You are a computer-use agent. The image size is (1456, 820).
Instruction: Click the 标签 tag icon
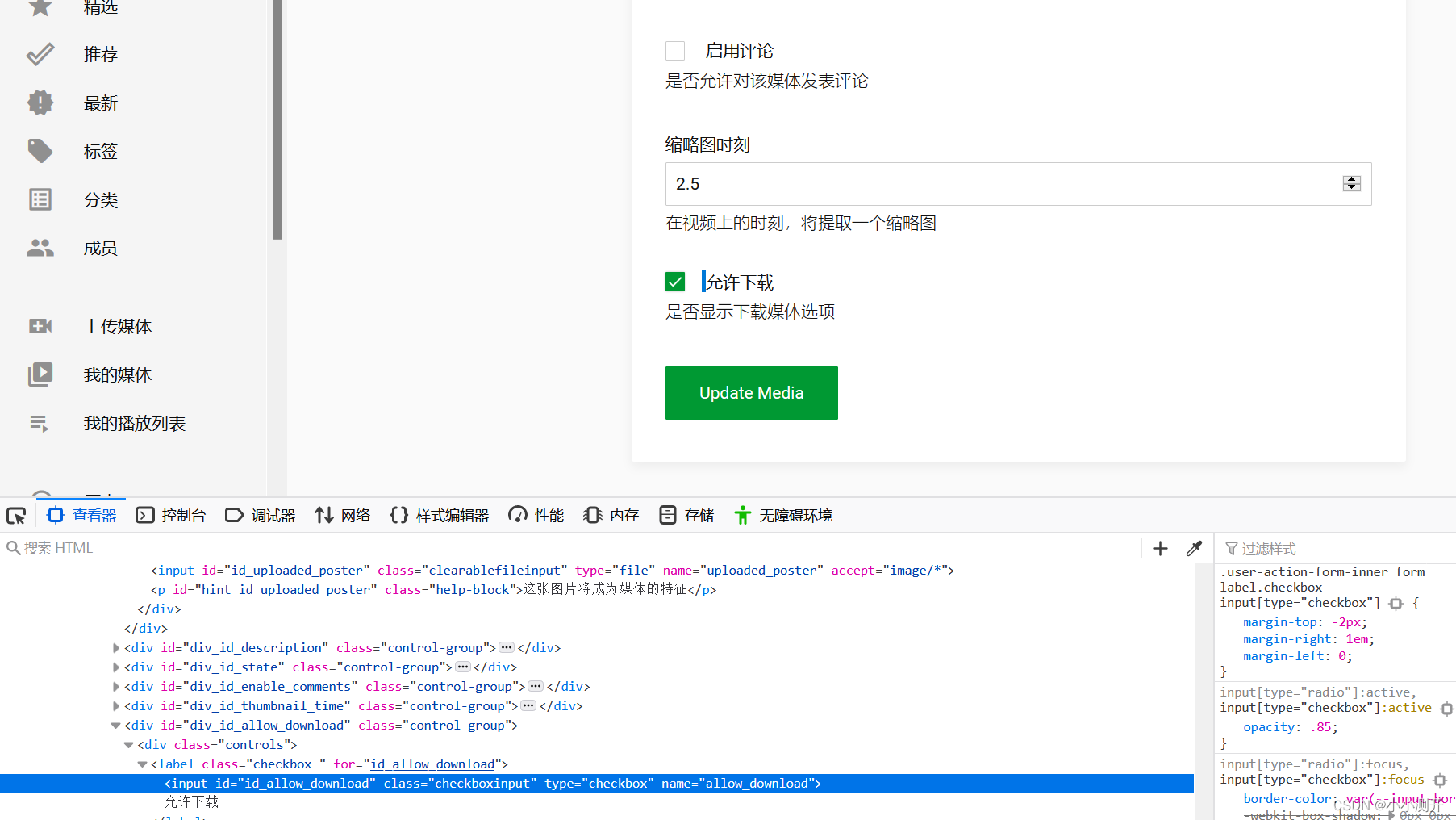40,151
